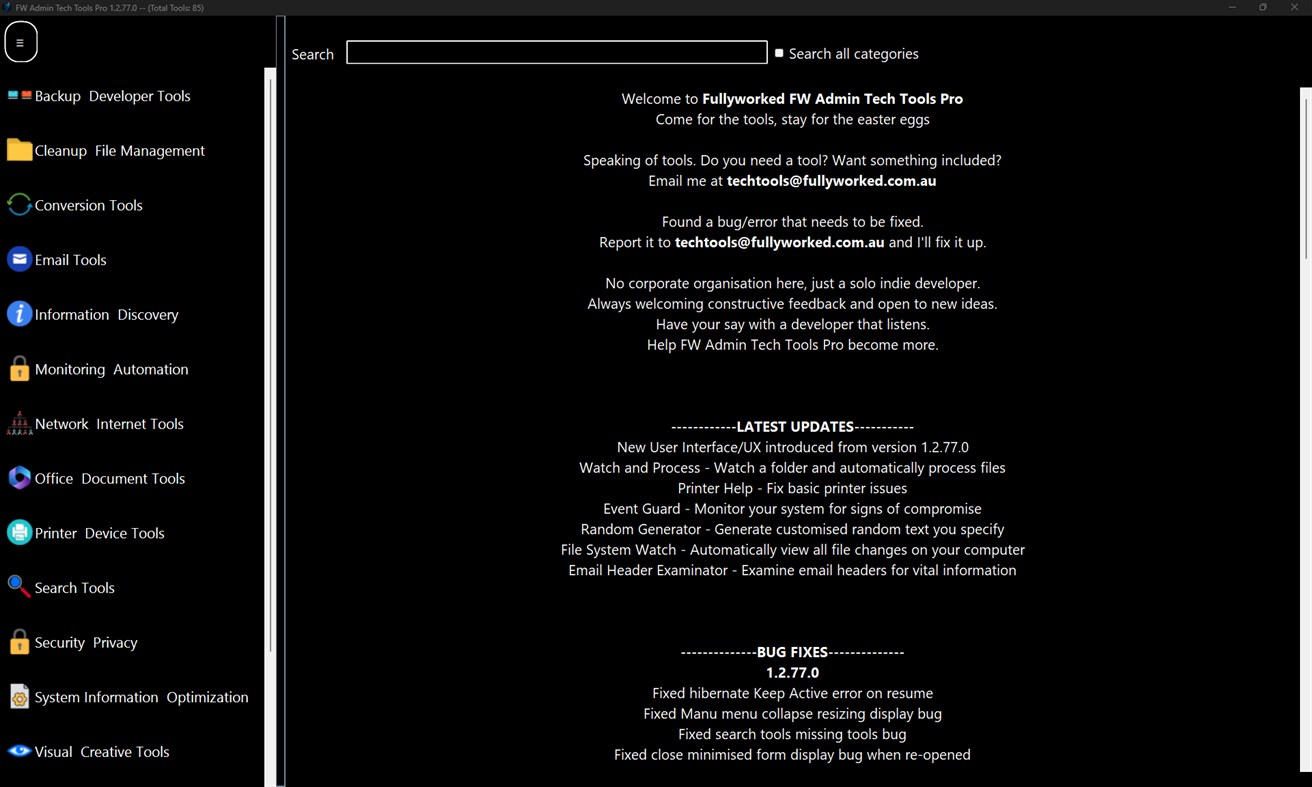Image resolution: width=1312 pixels, height=787 pixels.
Task: Restore down the application window
Action: [1263, 7]
